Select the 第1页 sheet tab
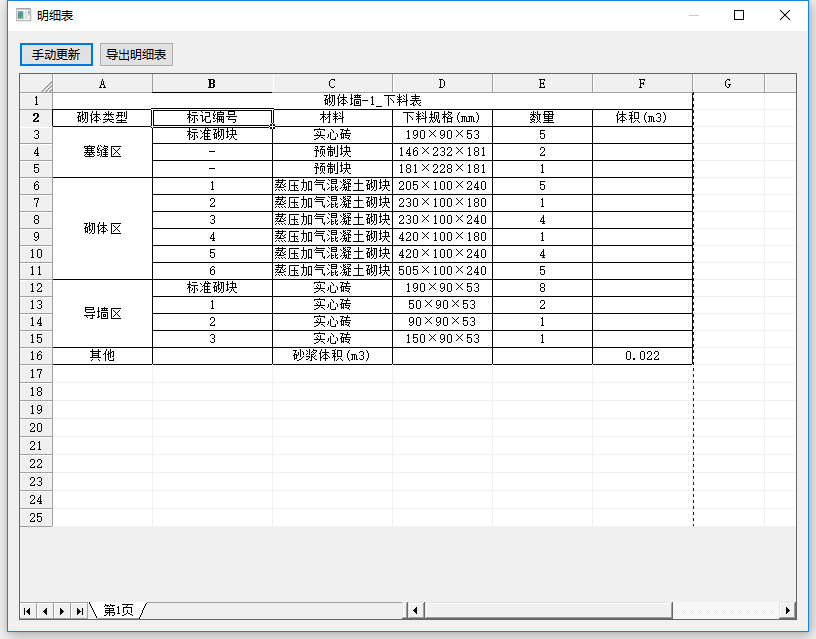 [x=118, y=610]
